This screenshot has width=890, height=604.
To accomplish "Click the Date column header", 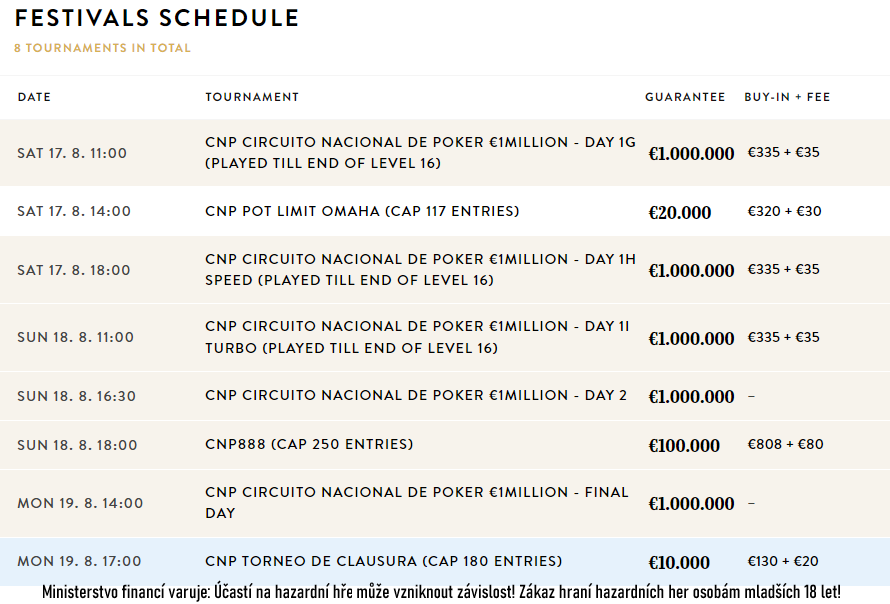I will [x=34, y=97].
